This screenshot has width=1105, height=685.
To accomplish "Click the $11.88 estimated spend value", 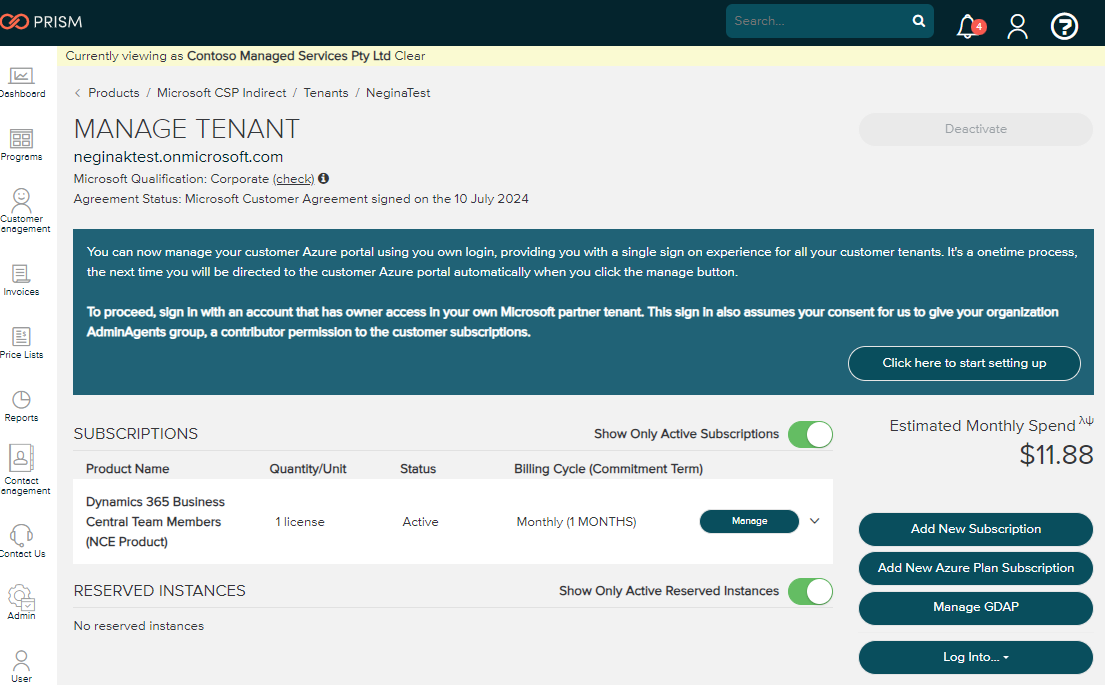I will [x=1056, y=455].
